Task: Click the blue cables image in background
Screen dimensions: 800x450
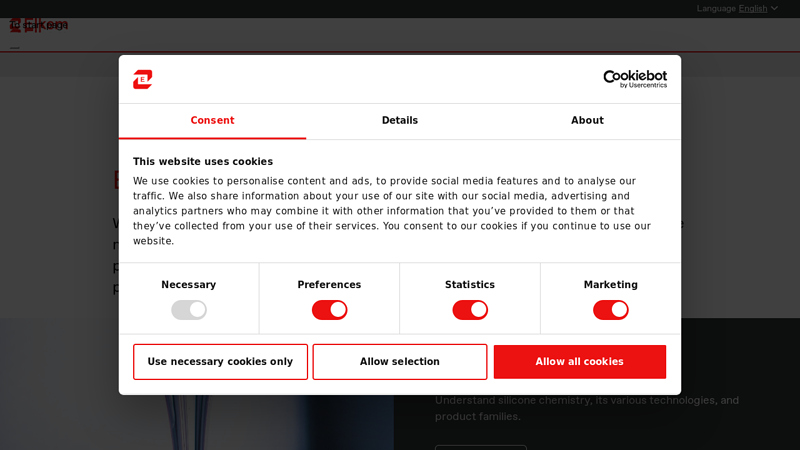Action: [60, 420]
